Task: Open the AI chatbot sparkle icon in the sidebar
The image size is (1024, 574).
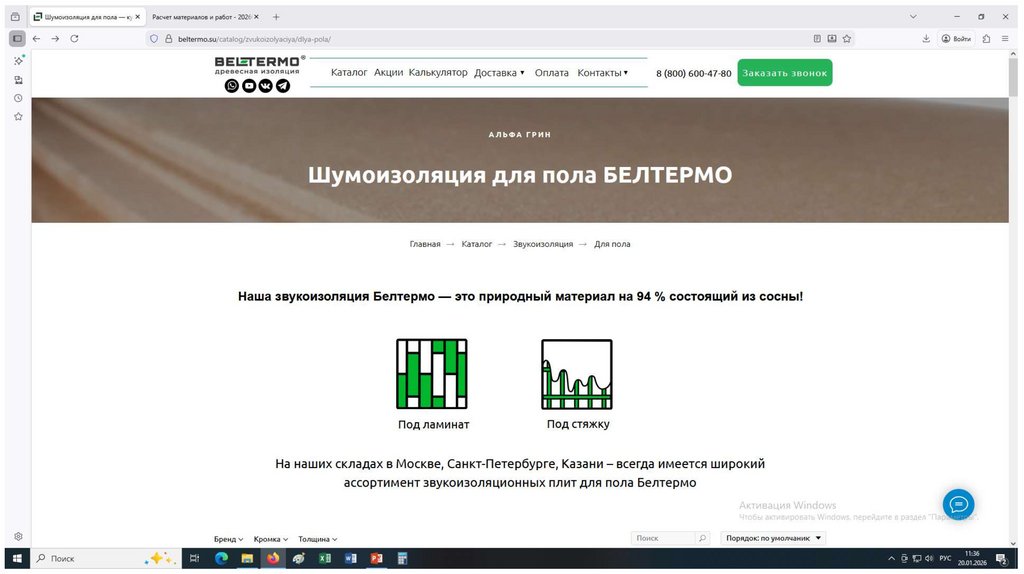Action: [x=18, y=60]
